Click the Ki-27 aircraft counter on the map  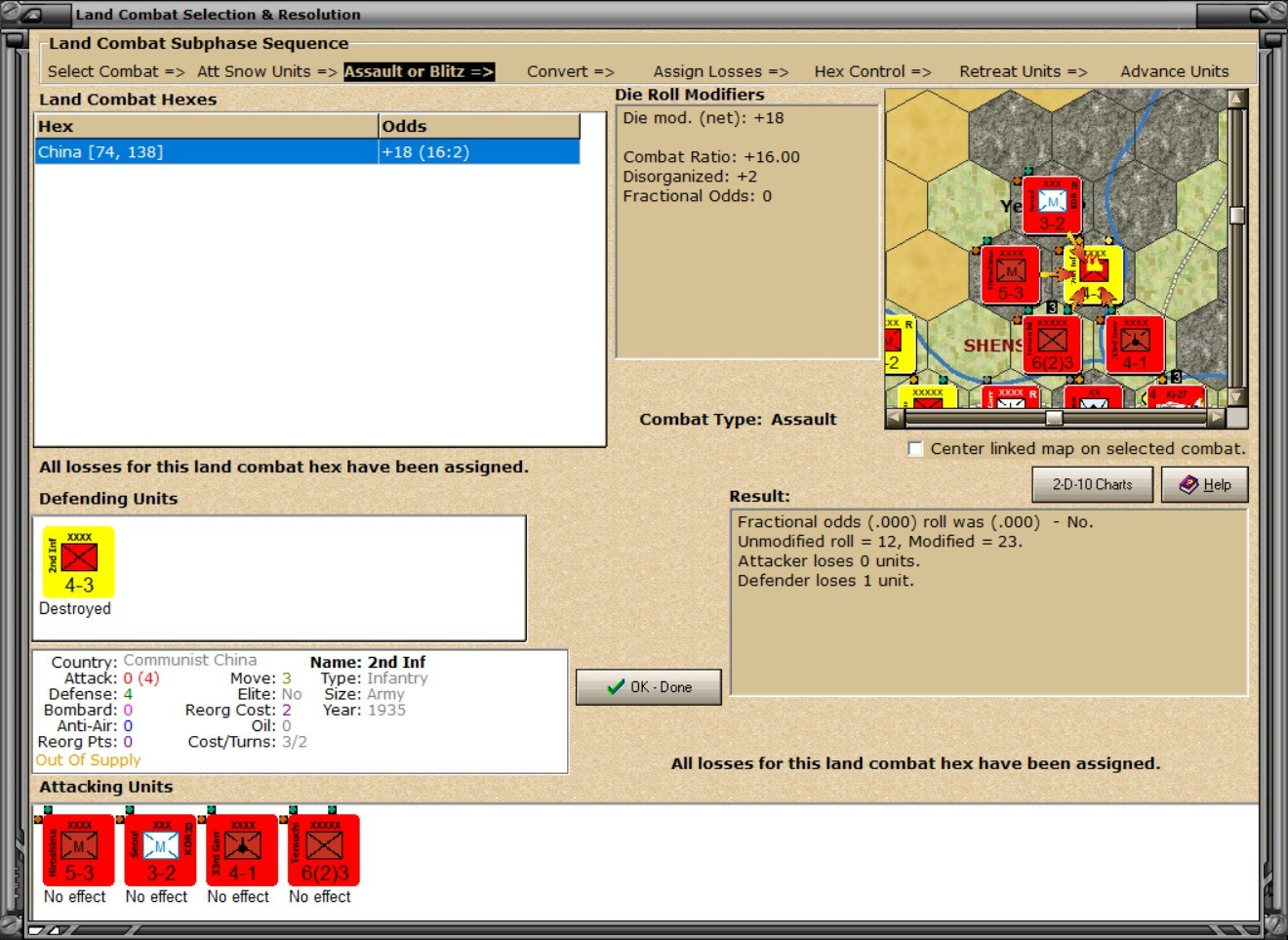(1176, 396)
